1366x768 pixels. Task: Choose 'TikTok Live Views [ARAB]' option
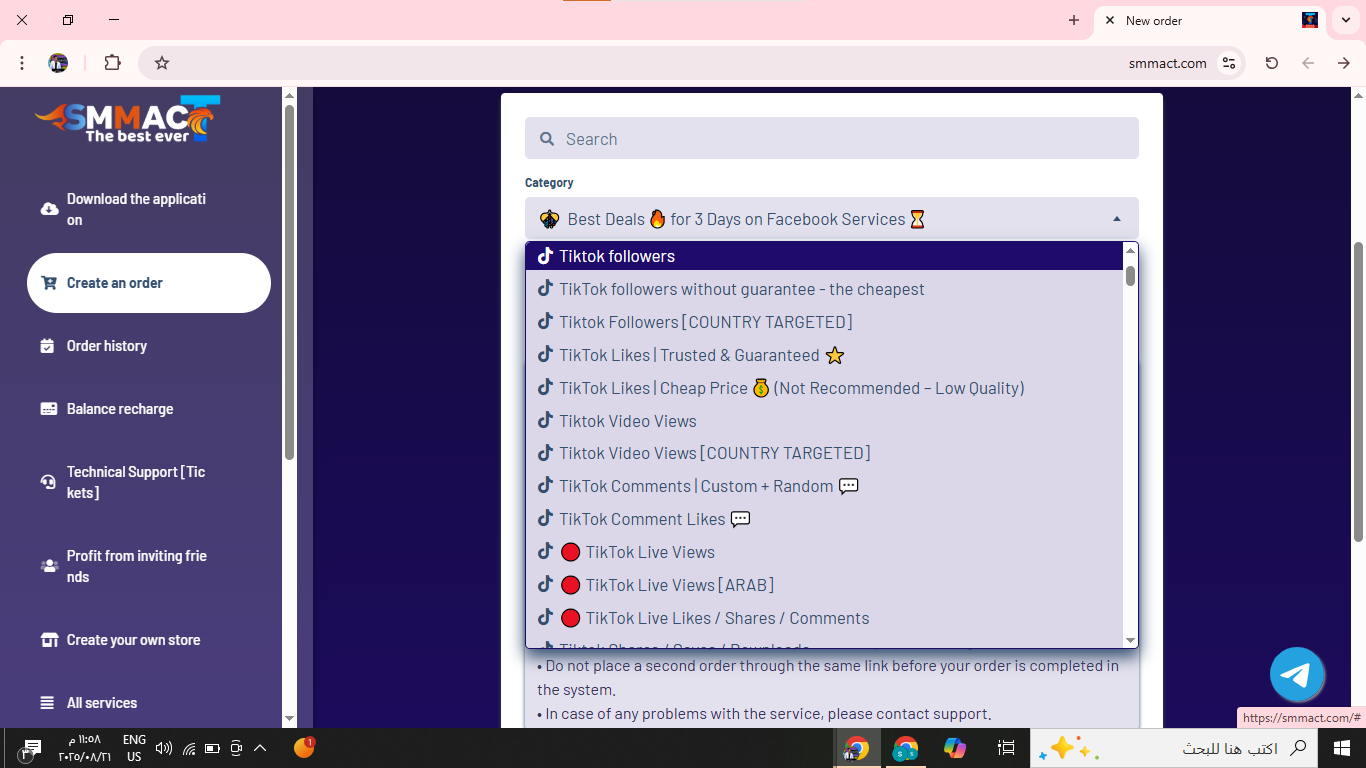coord(679,585)
